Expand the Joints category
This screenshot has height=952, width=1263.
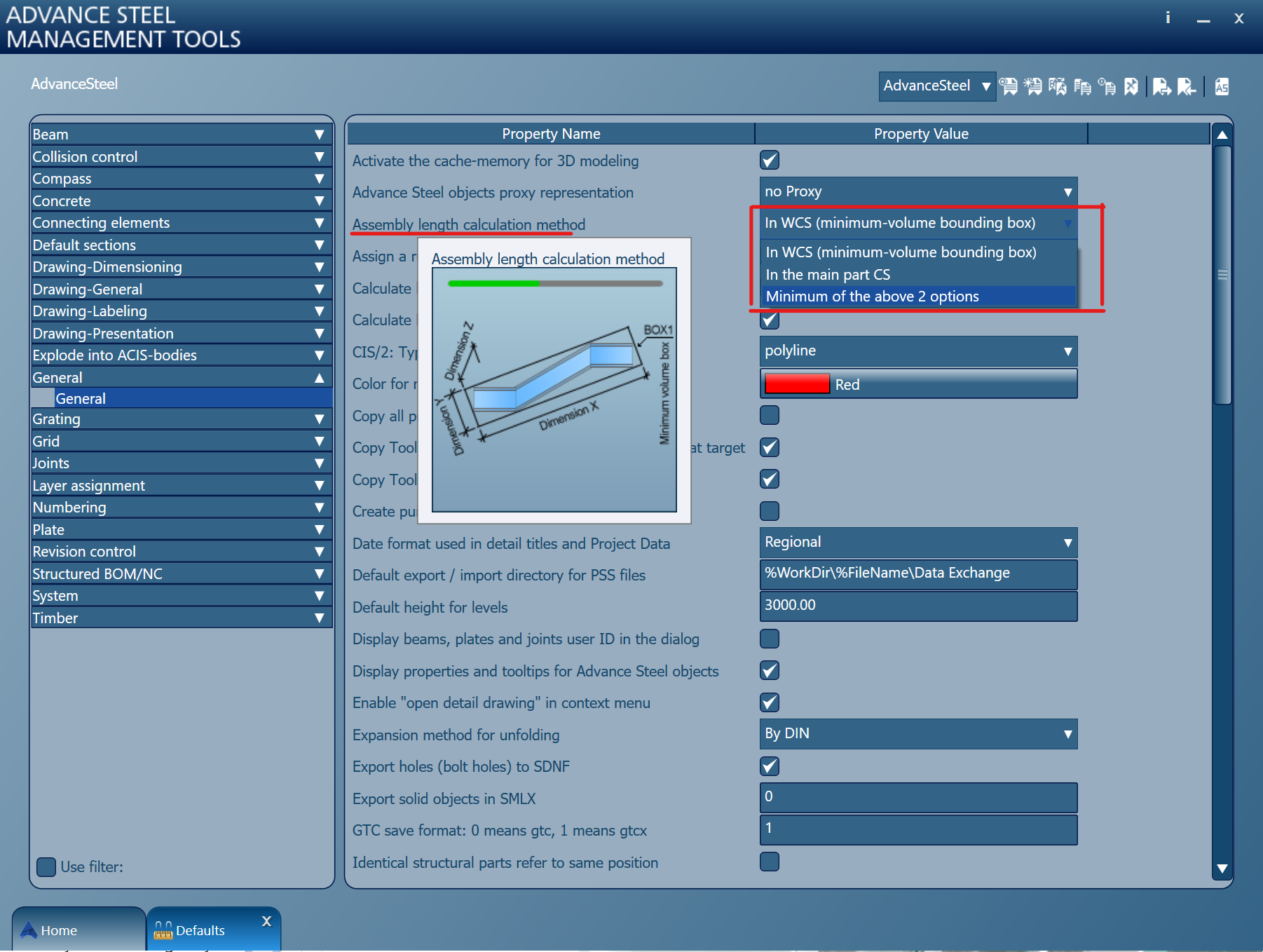[x=182, y=463]
